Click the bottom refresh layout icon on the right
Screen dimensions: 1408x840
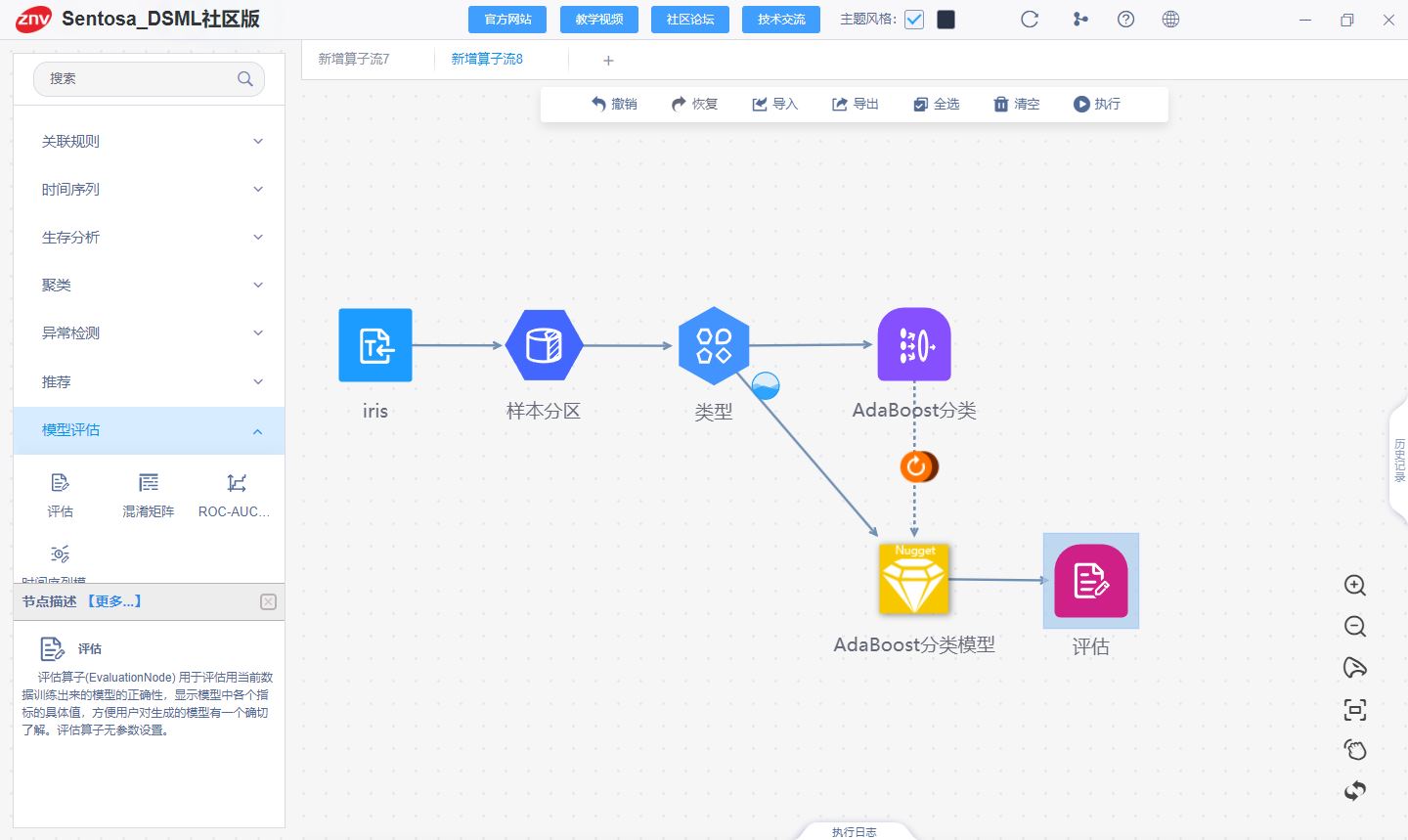(x=1354, y=790)
